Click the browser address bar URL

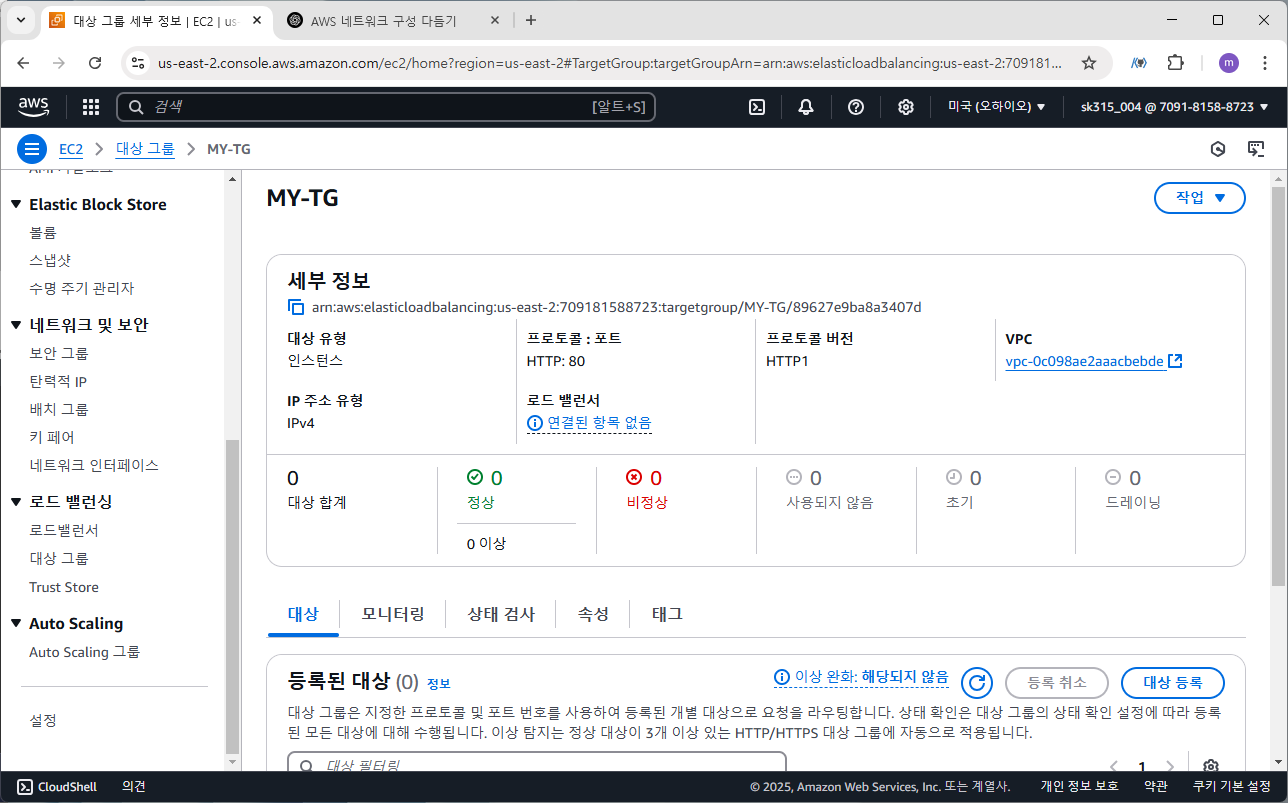tap(610, 62)
